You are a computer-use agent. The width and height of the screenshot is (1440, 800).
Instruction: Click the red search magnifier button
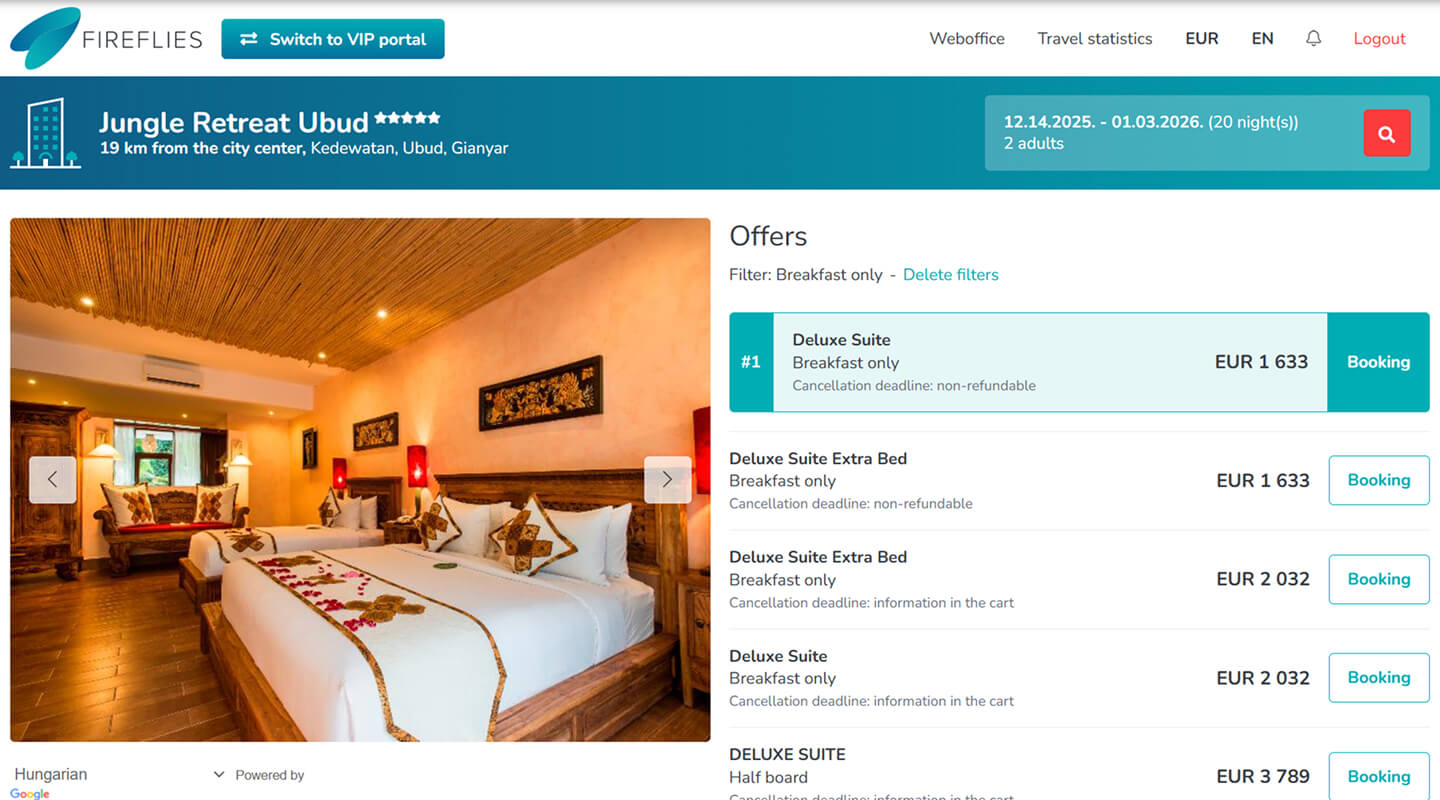click(x=1387, y=133)
